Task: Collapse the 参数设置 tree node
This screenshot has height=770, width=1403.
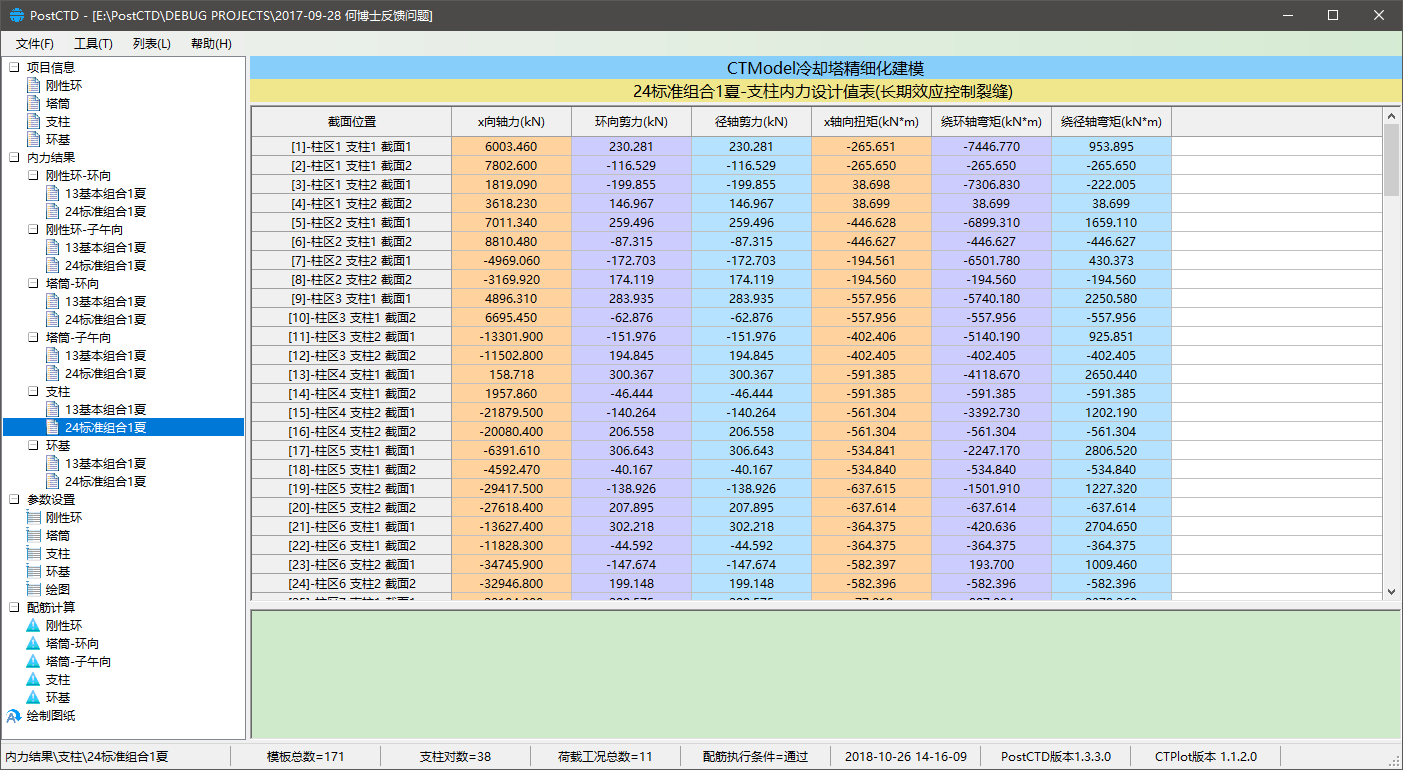Action: tap(14, 500)
